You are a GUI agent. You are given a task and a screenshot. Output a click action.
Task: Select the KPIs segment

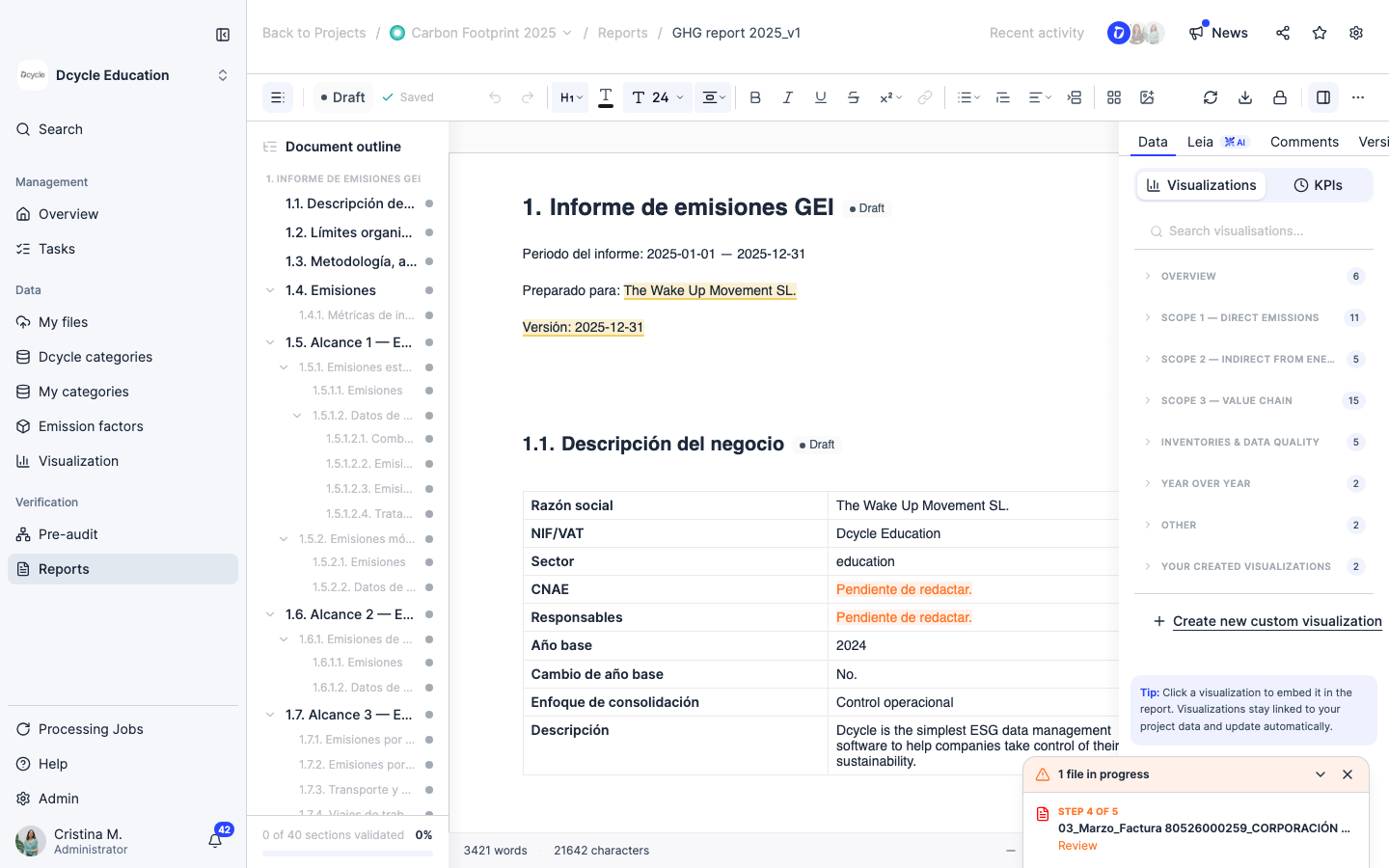(x=1318, y=185)
